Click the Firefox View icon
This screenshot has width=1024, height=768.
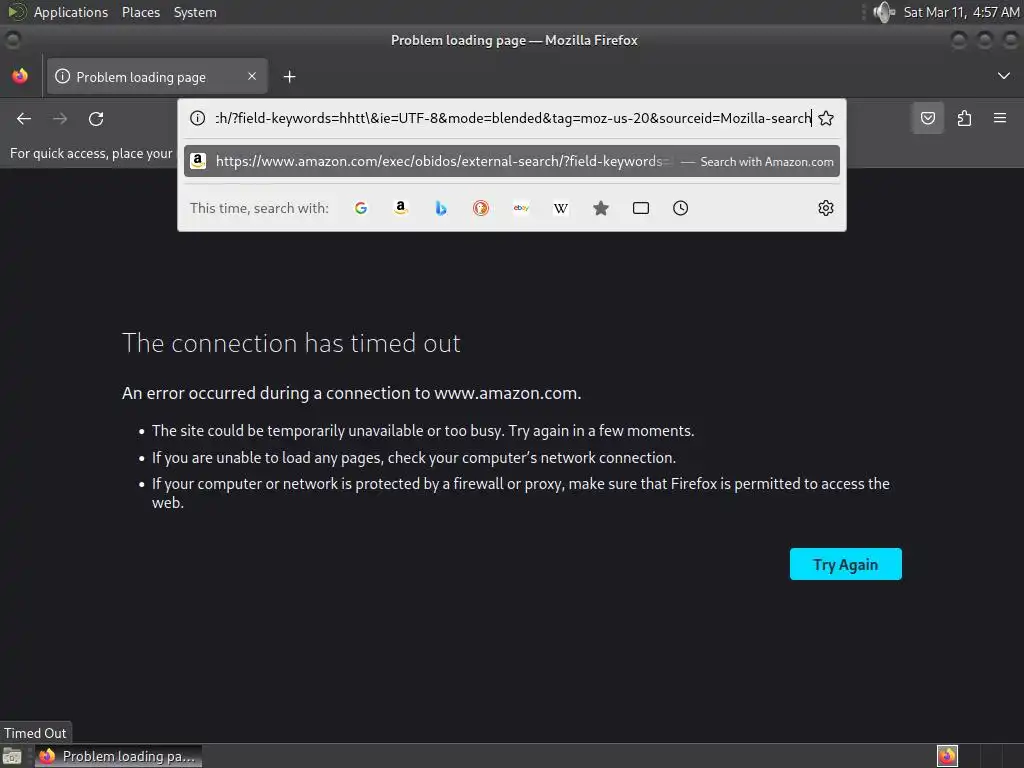point(20,76)
